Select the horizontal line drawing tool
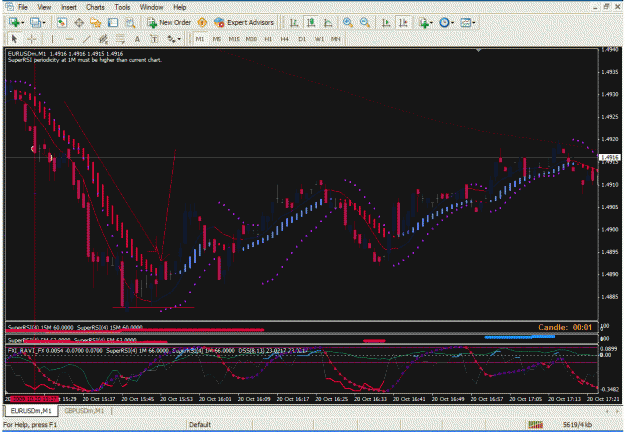 (x=69, y=39)
